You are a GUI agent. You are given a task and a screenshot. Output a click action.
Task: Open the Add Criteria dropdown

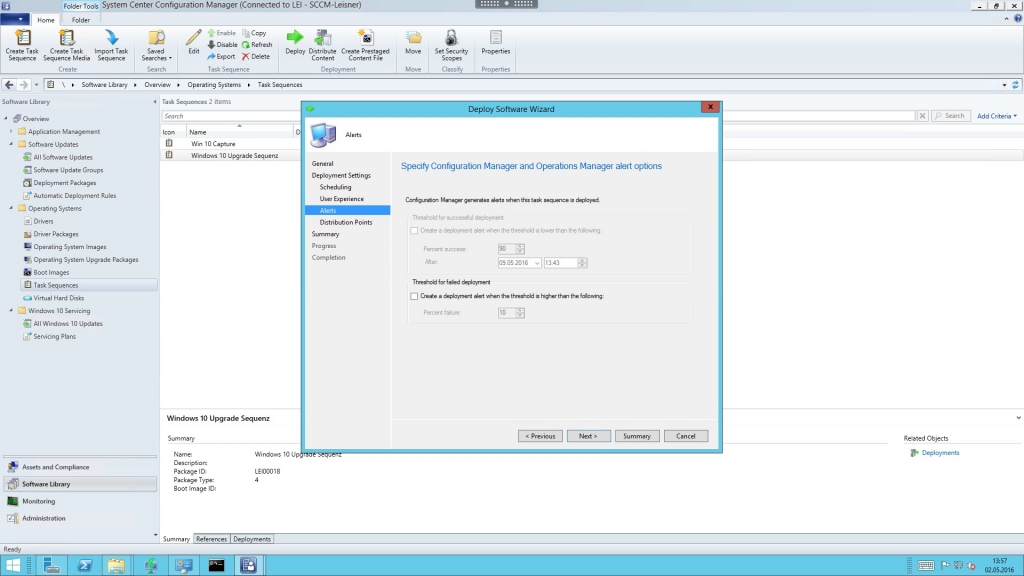pyautogui.click(x=997, y=116)
